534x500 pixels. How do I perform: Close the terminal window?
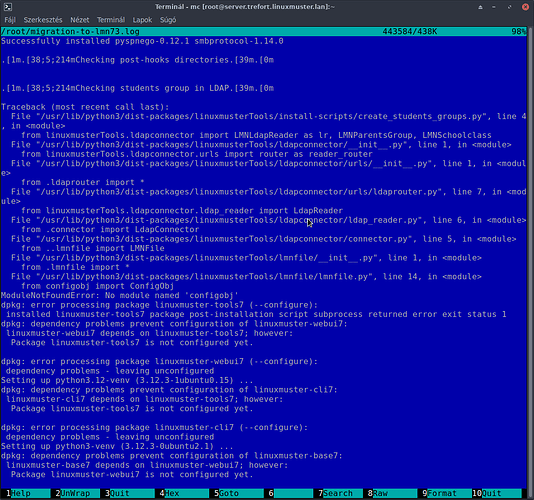click(525, 7)
